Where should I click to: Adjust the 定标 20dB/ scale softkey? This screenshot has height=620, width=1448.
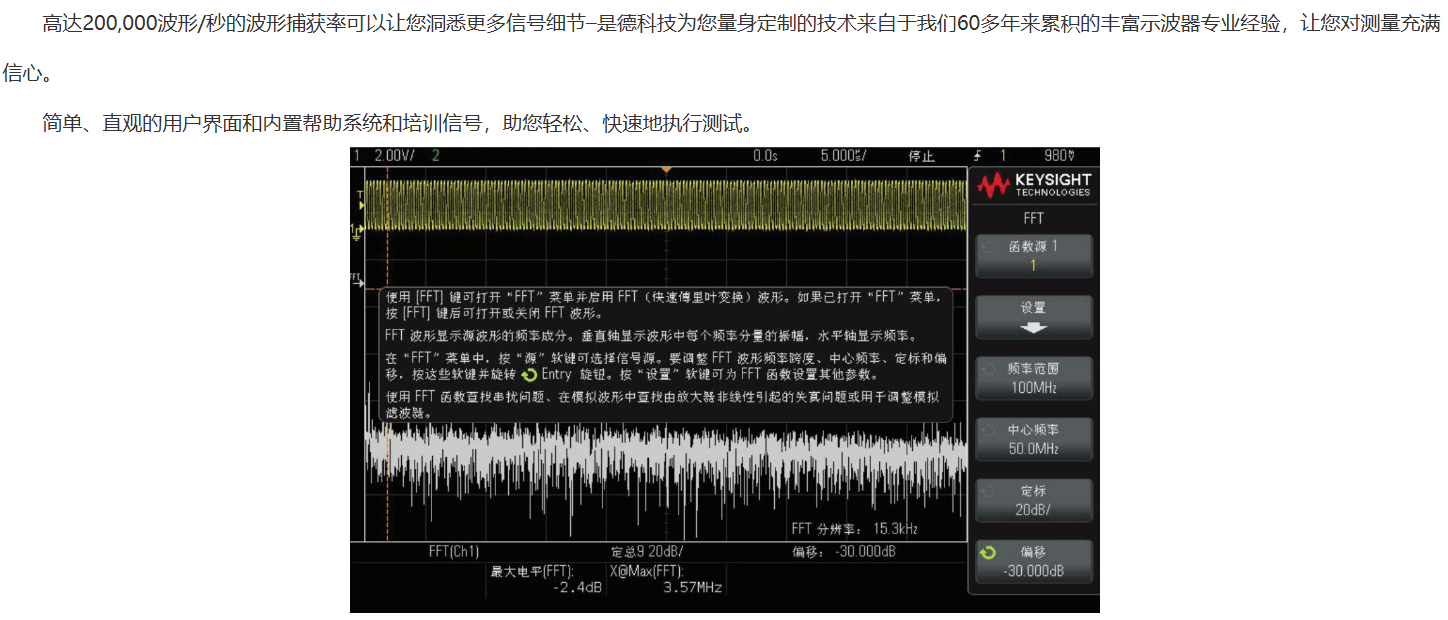(1034, 500)
